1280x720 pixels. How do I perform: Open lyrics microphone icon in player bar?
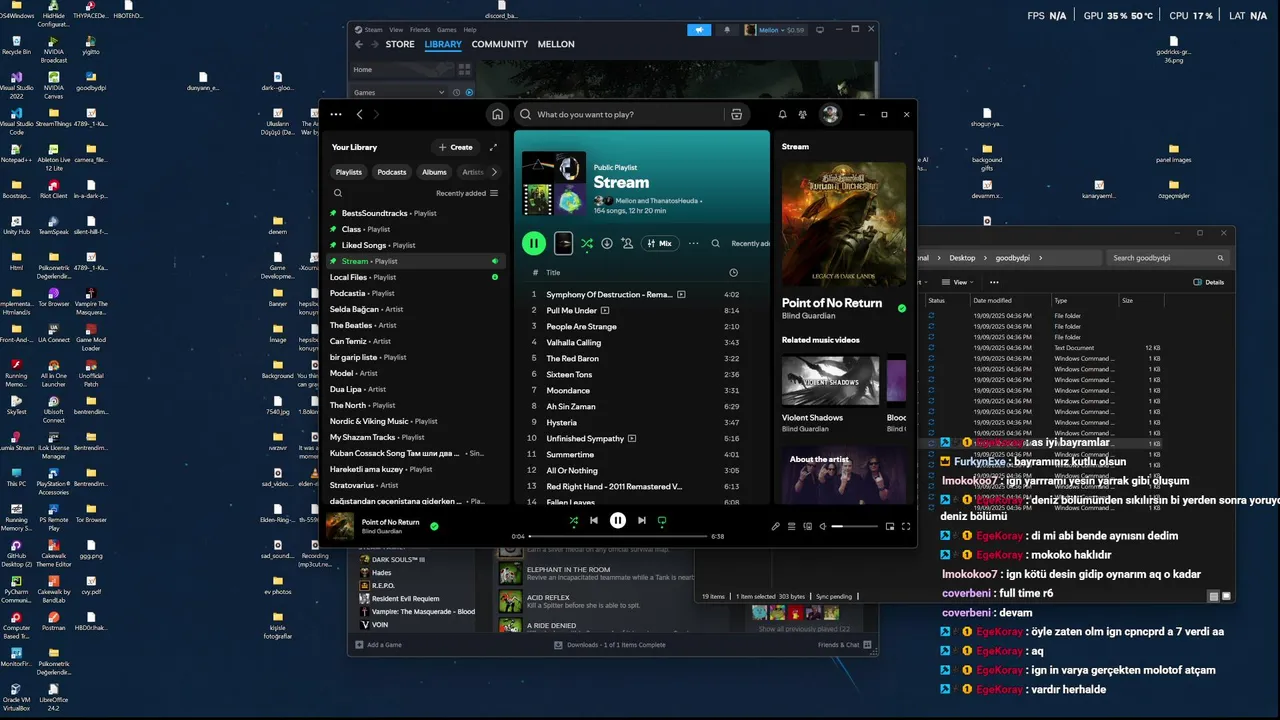pos(775,526)
